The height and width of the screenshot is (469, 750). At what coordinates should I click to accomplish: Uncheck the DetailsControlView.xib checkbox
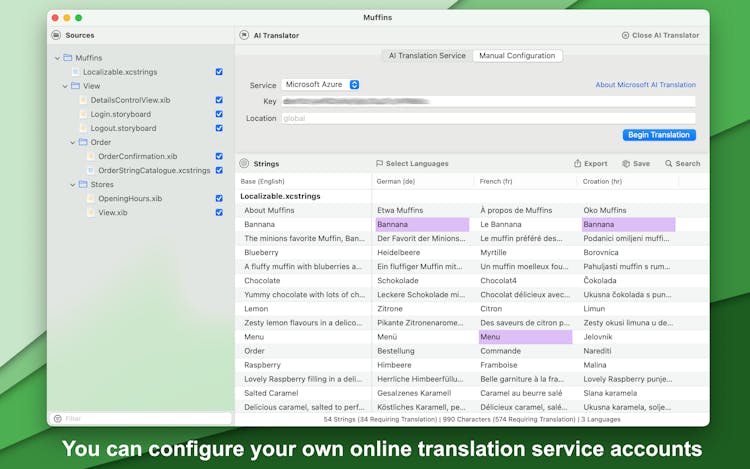pos(219,100)
